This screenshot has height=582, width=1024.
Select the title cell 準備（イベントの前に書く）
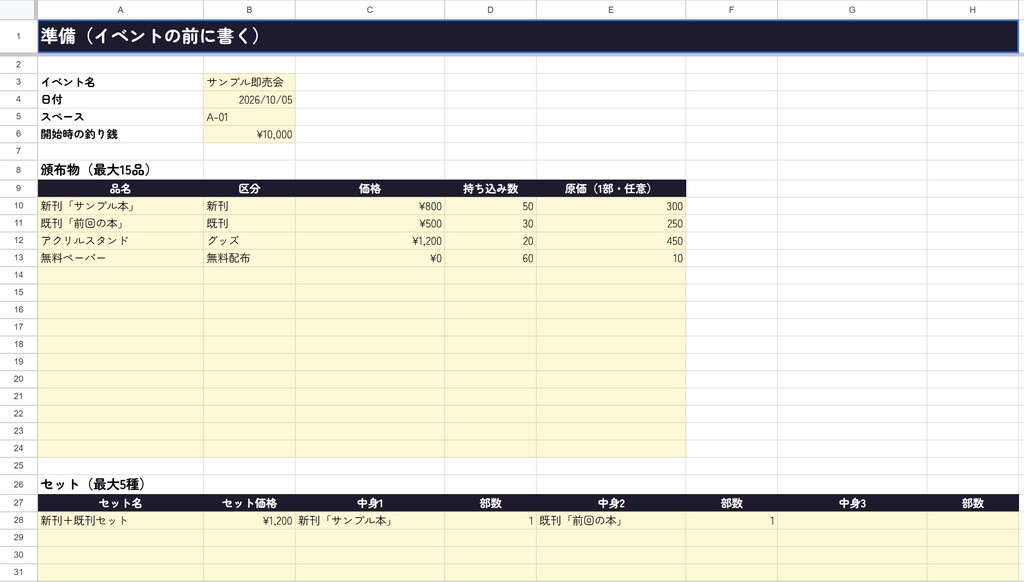(x=528, y=37)
